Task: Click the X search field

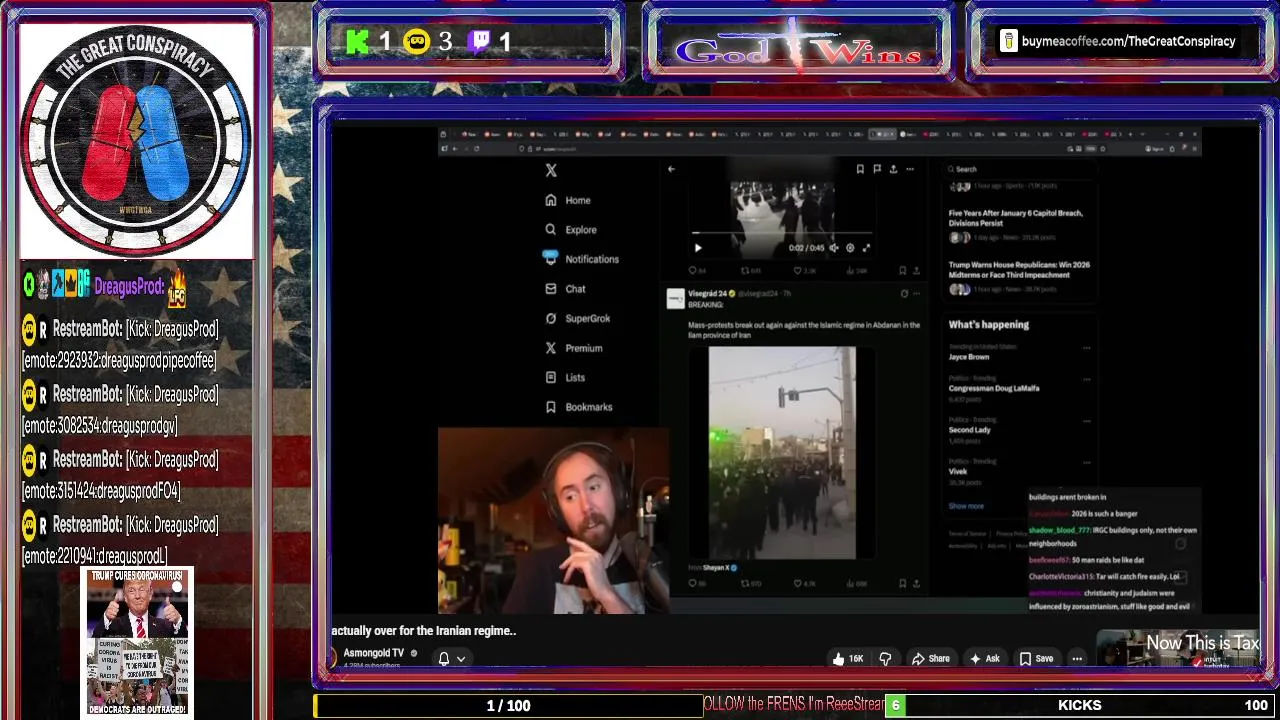Action: point(1018,169)
